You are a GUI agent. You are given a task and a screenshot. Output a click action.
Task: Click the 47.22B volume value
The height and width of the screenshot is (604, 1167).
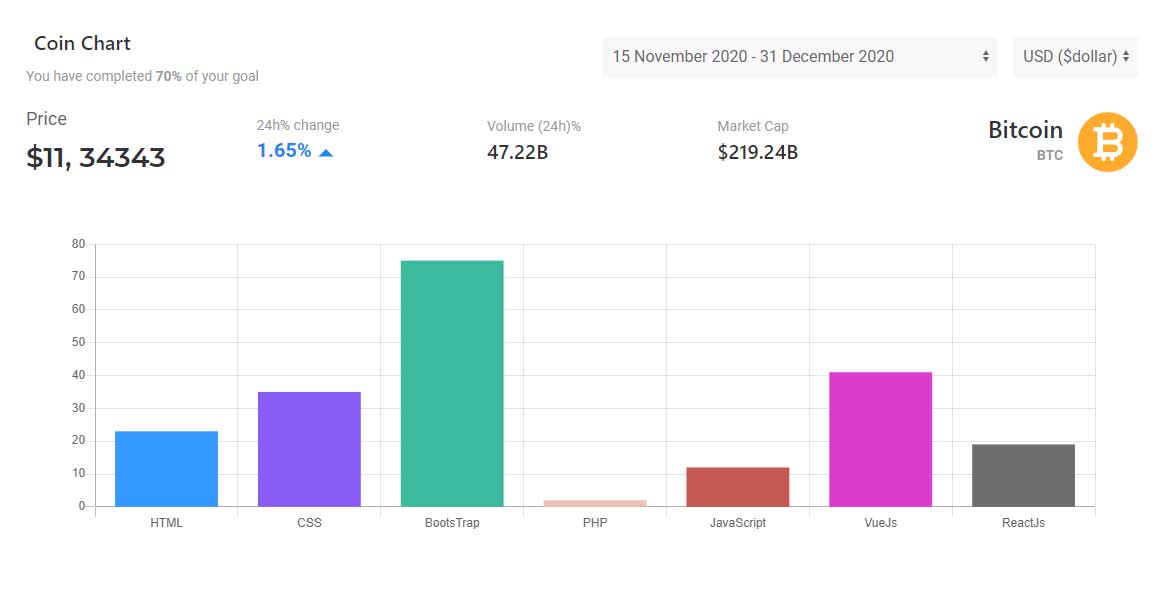[517, 152]
